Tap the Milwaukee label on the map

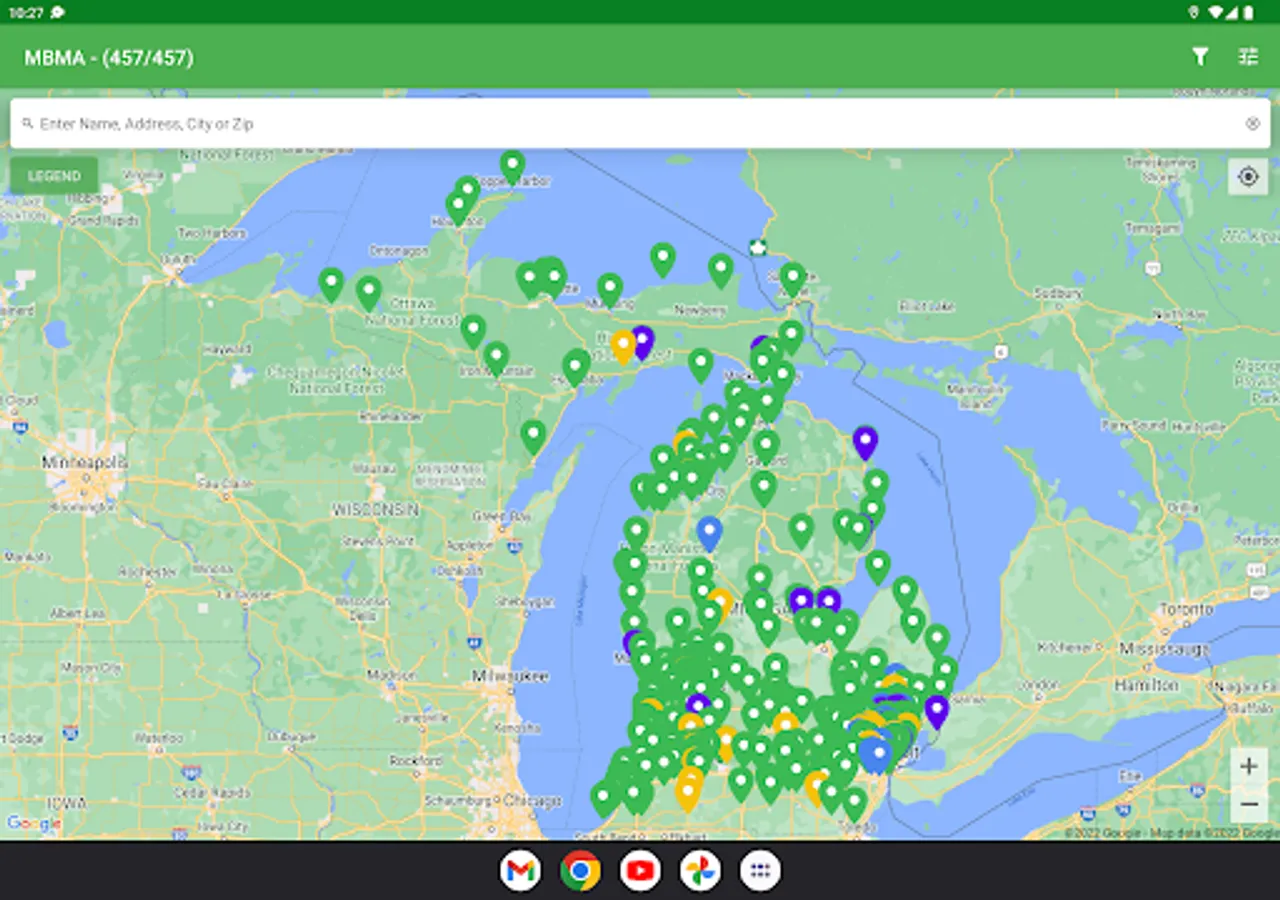click(511, 676)
